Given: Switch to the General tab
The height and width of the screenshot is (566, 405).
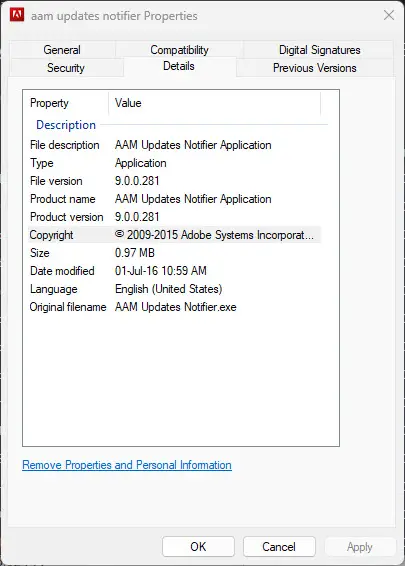Looking at the screenshot, I should (x=62, y=50).
